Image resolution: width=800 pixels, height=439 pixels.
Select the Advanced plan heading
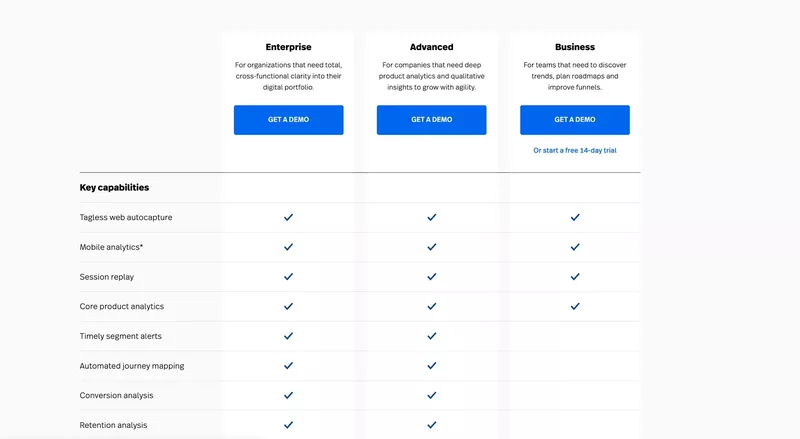click(432, 47)
